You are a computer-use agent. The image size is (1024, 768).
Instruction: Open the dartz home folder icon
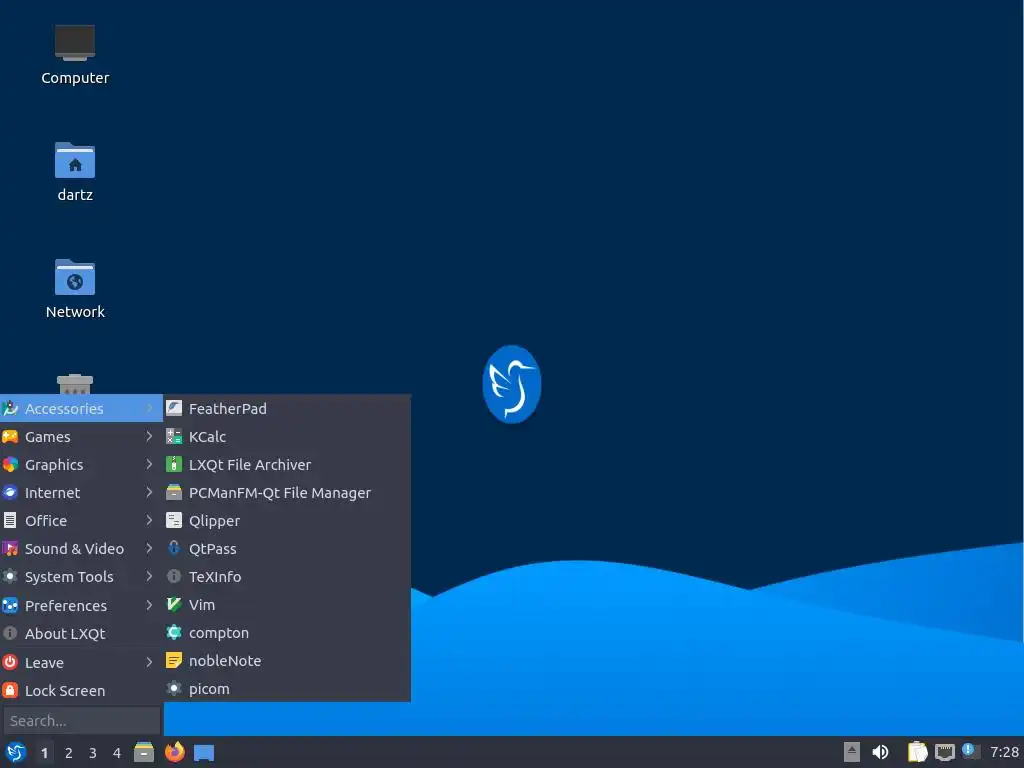(74, 172)
